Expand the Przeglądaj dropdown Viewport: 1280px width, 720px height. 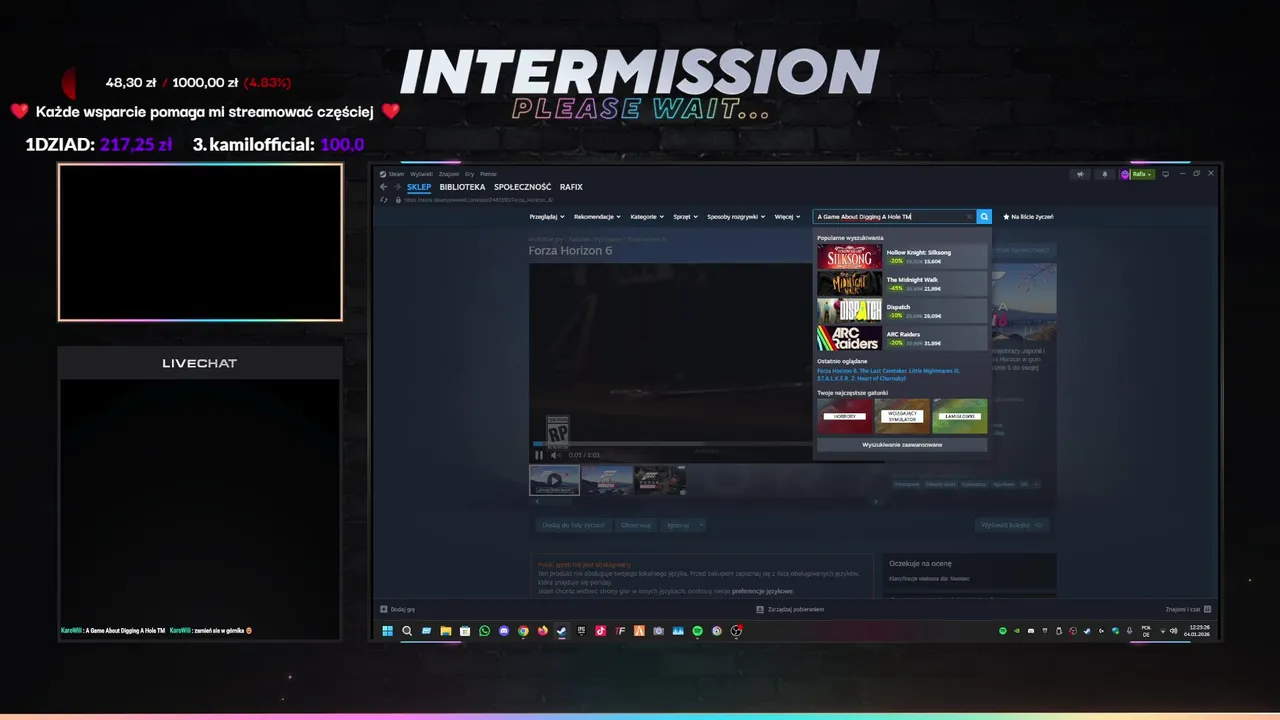coord(547,216)
